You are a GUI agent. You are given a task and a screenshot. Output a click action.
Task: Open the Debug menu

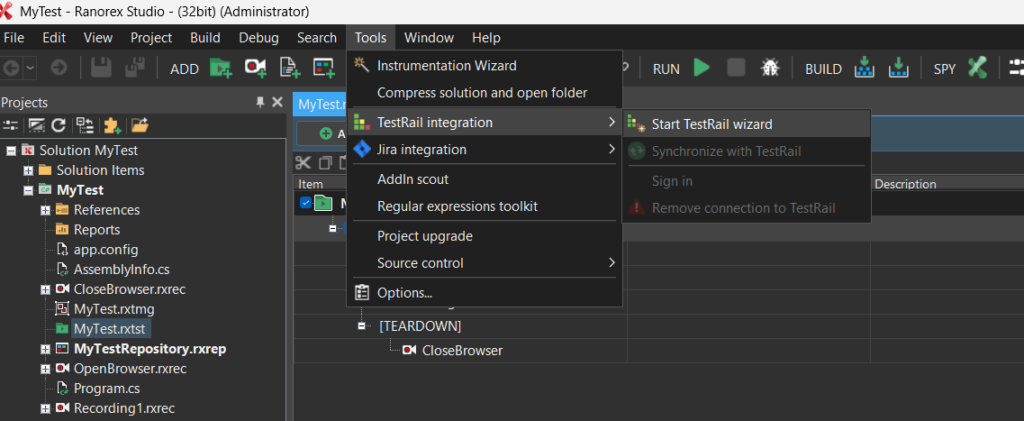(259, 38)
